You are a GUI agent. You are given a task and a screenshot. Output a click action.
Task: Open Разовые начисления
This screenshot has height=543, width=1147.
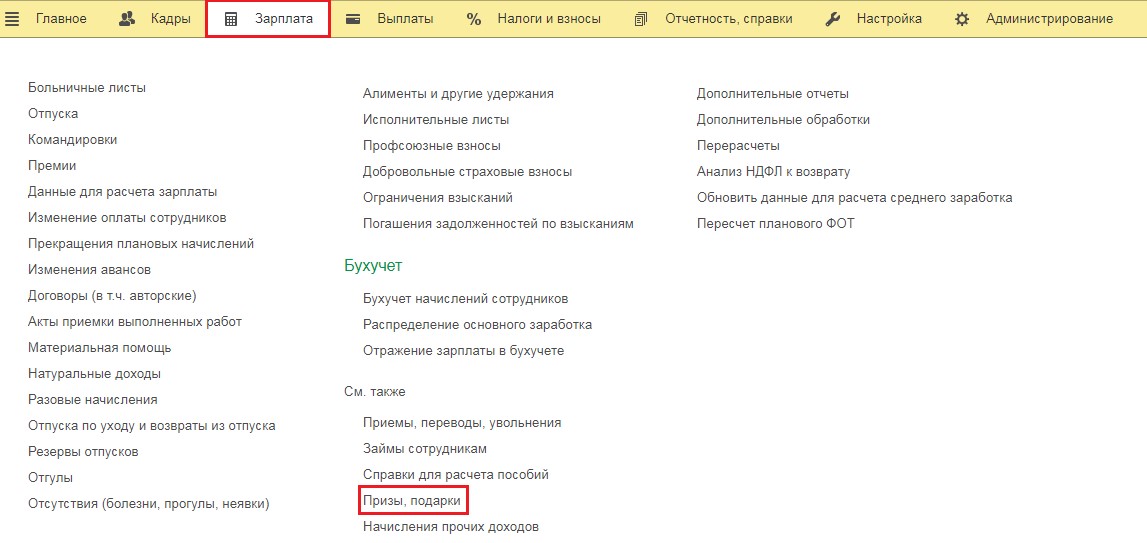pyautogui.click(x=92, y=400)
